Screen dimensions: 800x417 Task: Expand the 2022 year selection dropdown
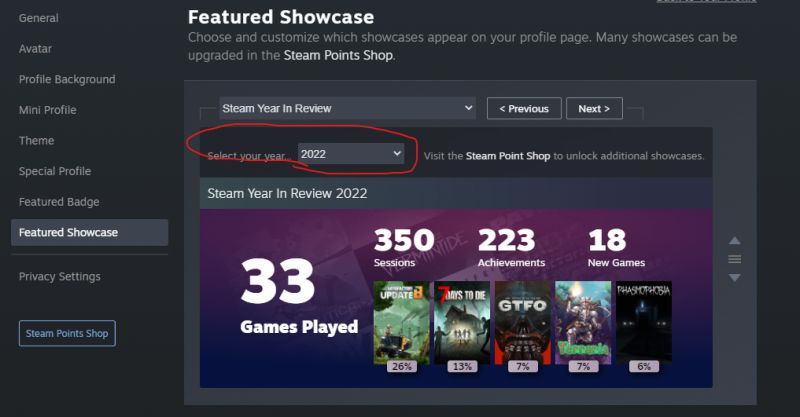point(351,154)
